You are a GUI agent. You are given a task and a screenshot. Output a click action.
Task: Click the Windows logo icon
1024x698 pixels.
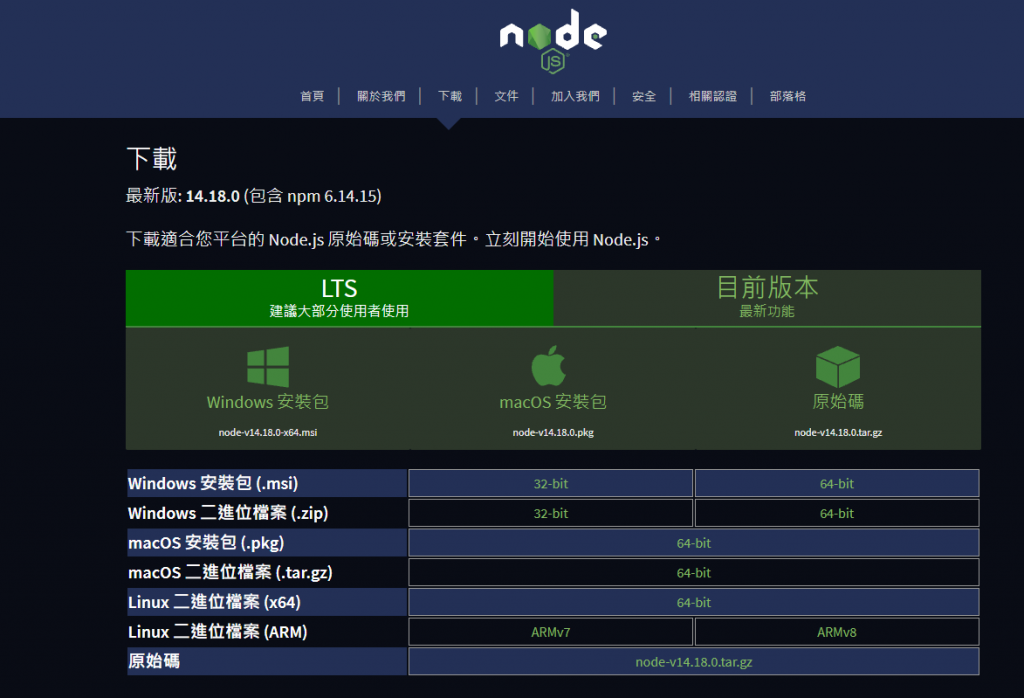pyautogui.click(x=268, y=367)
